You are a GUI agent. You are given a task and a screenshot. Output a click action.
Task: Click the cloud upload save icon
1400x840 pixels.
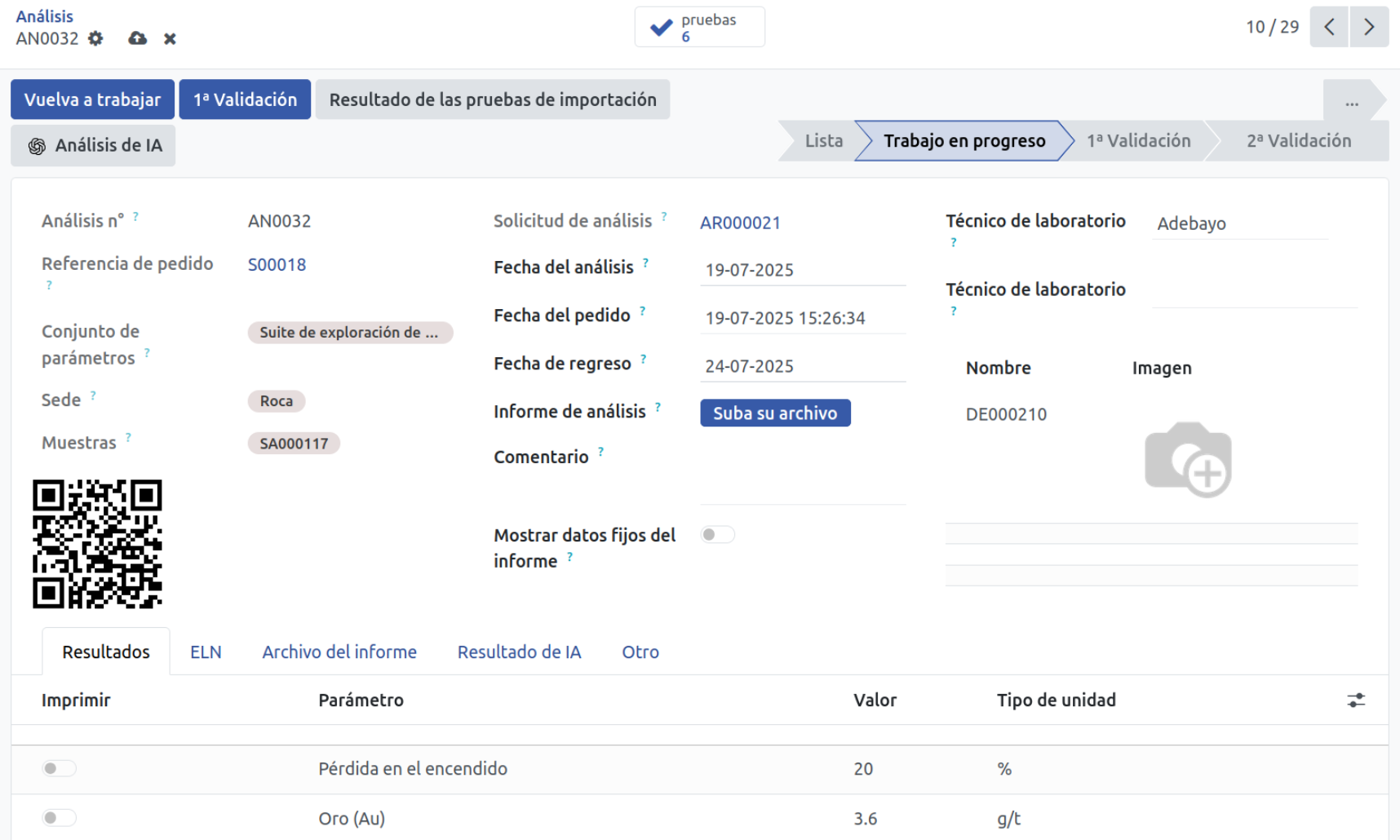[x=138, y=38]
